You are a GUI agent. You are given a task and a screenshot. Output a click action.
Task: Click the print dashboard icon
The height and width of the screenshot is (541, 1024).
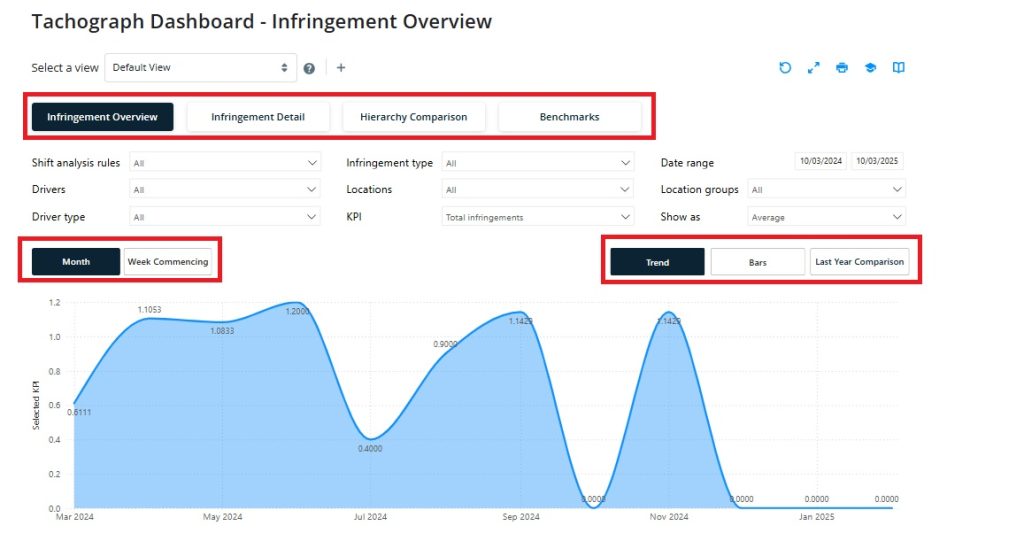pyautogui.click(x=842, y=67)
